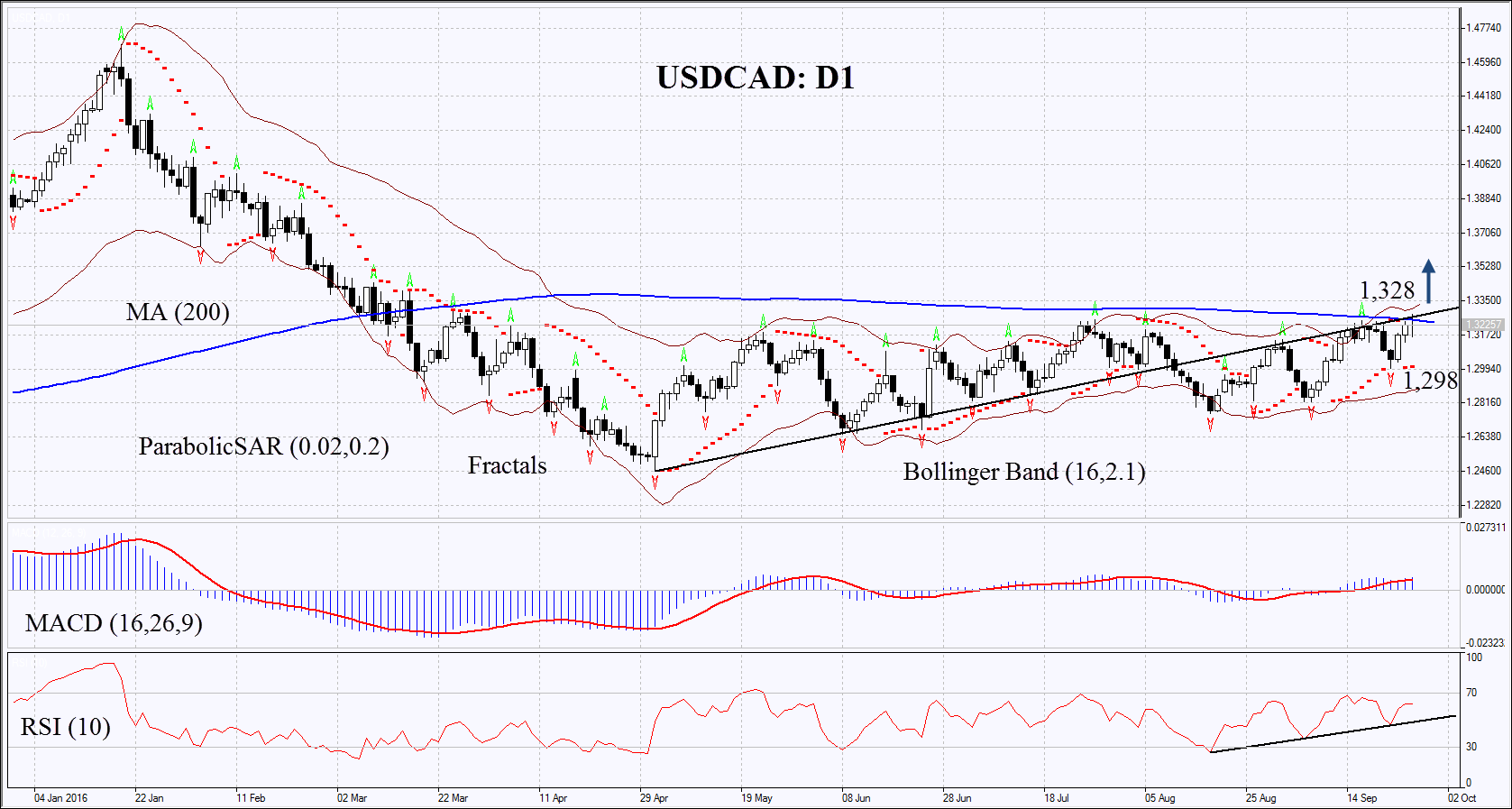
Task: Click the 1.28160 price axis value
Action: pyautogui.click(x=1484, y=402)
